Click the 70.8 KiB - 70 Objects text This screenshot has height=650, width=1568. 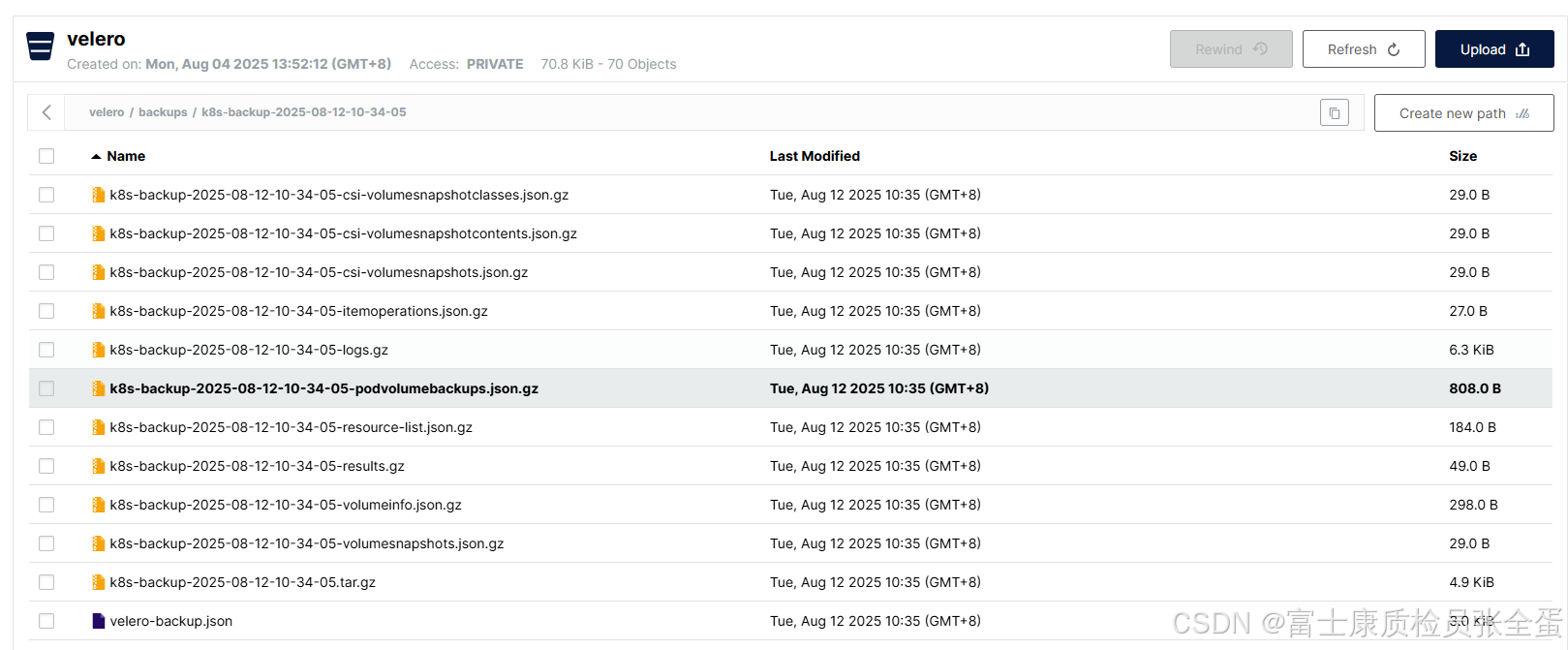(x=608, y=64)
